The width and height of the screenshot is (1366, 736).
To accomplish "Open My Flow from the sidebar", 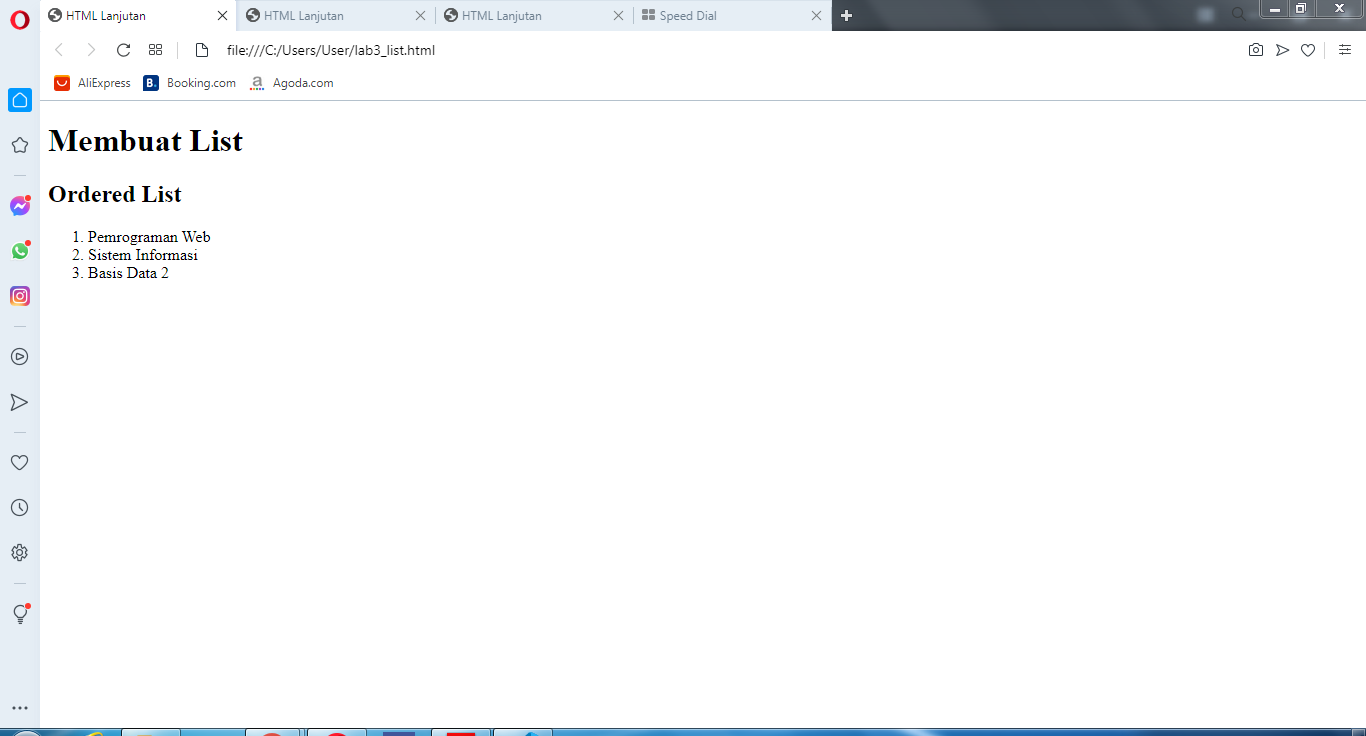I will [20, 402].
